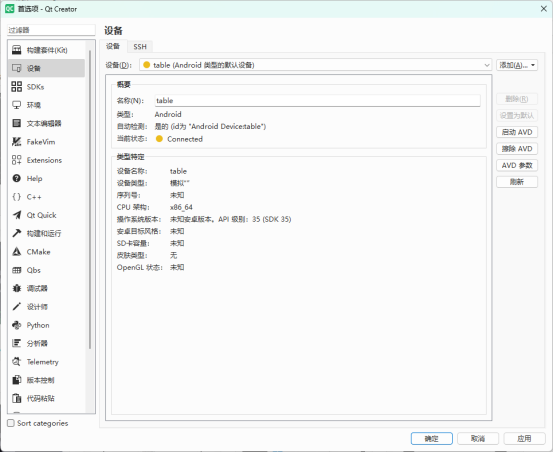The image size is (553, 453).
Task: Click the 'Android Device:table' auto-detect text
Action: coord(227,126)
